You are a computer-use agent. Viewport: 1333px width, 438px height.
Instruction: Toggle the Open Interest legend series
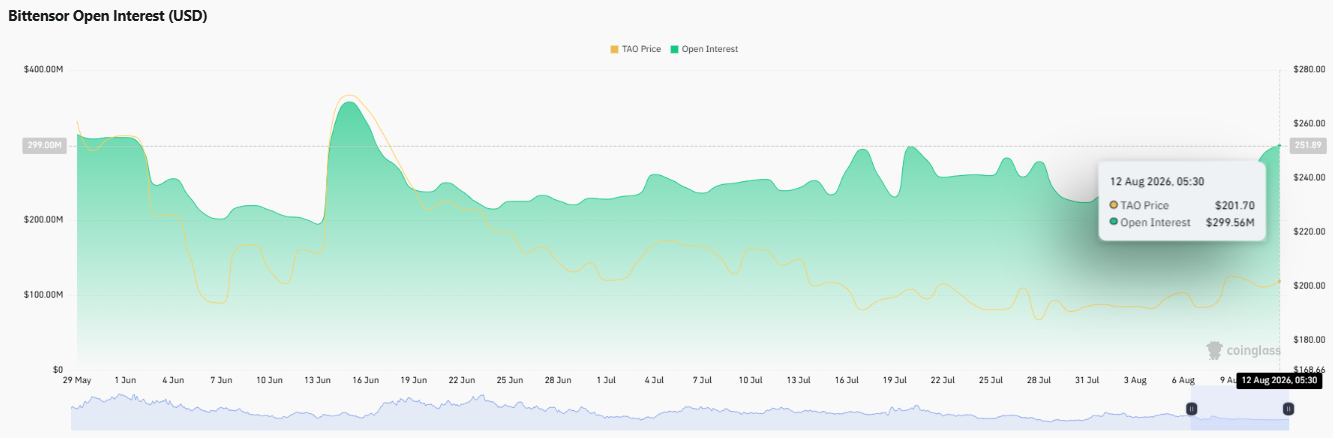(x=704, y=49)
